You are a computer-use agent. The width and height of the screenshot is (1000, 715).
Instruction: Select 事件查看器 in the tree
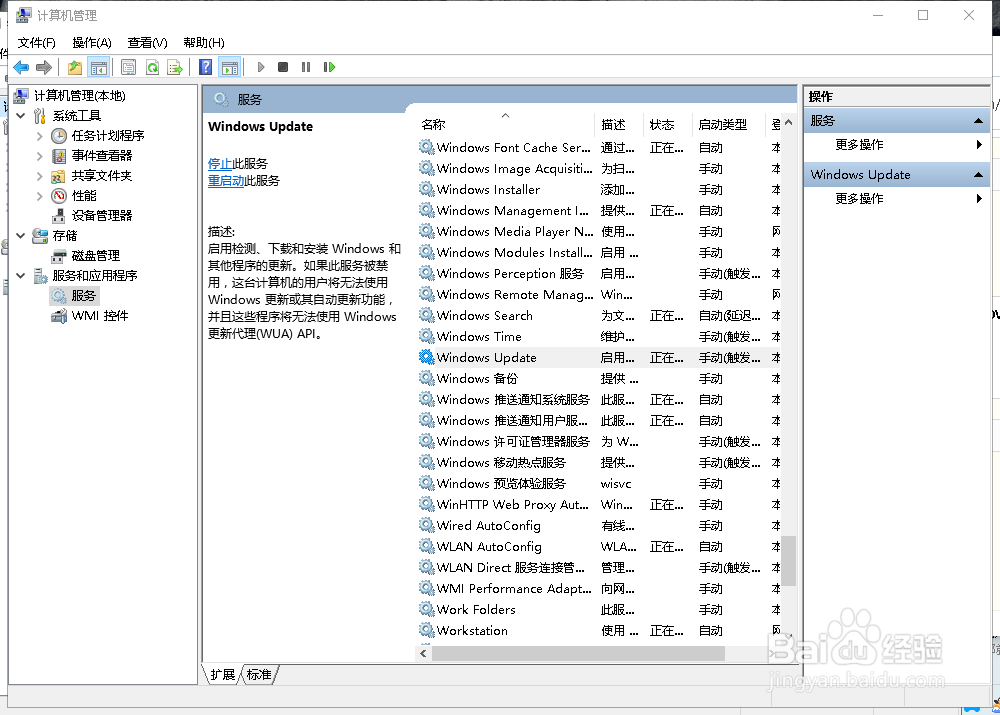point(102,156)
